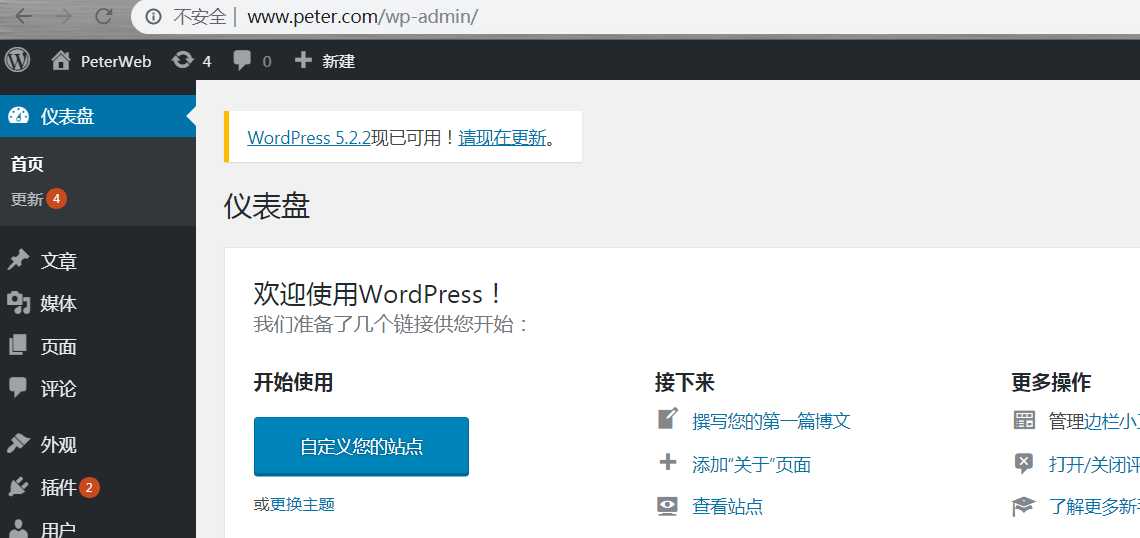Click the 自定义您的站点 button
Viewport: 1140px width, 538px height.
(361, 446)
